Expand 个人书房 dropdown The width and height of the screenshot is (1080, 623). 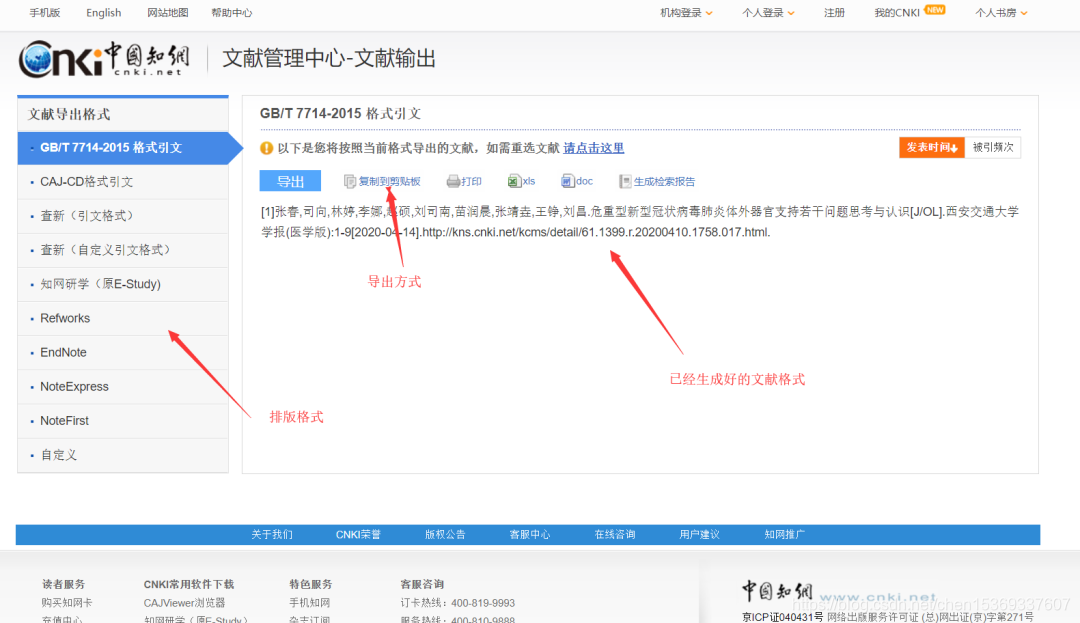[x=1001, y=12]
